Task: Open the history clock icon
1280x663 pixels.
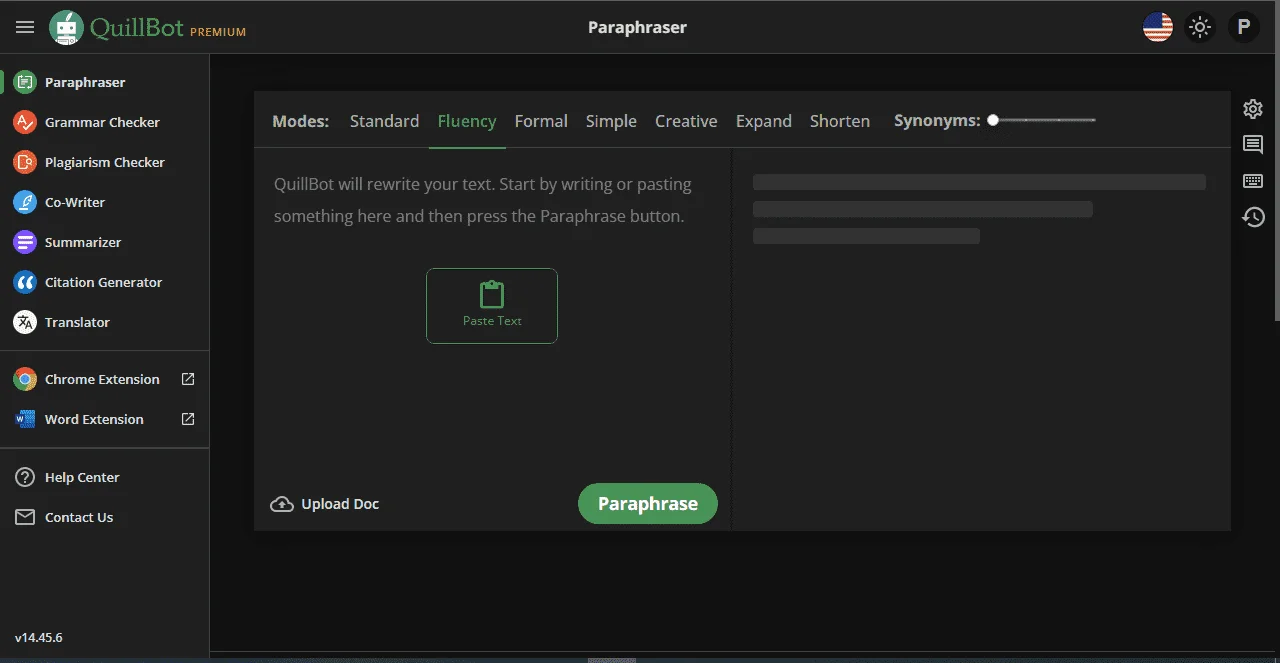Action: 1253,216
